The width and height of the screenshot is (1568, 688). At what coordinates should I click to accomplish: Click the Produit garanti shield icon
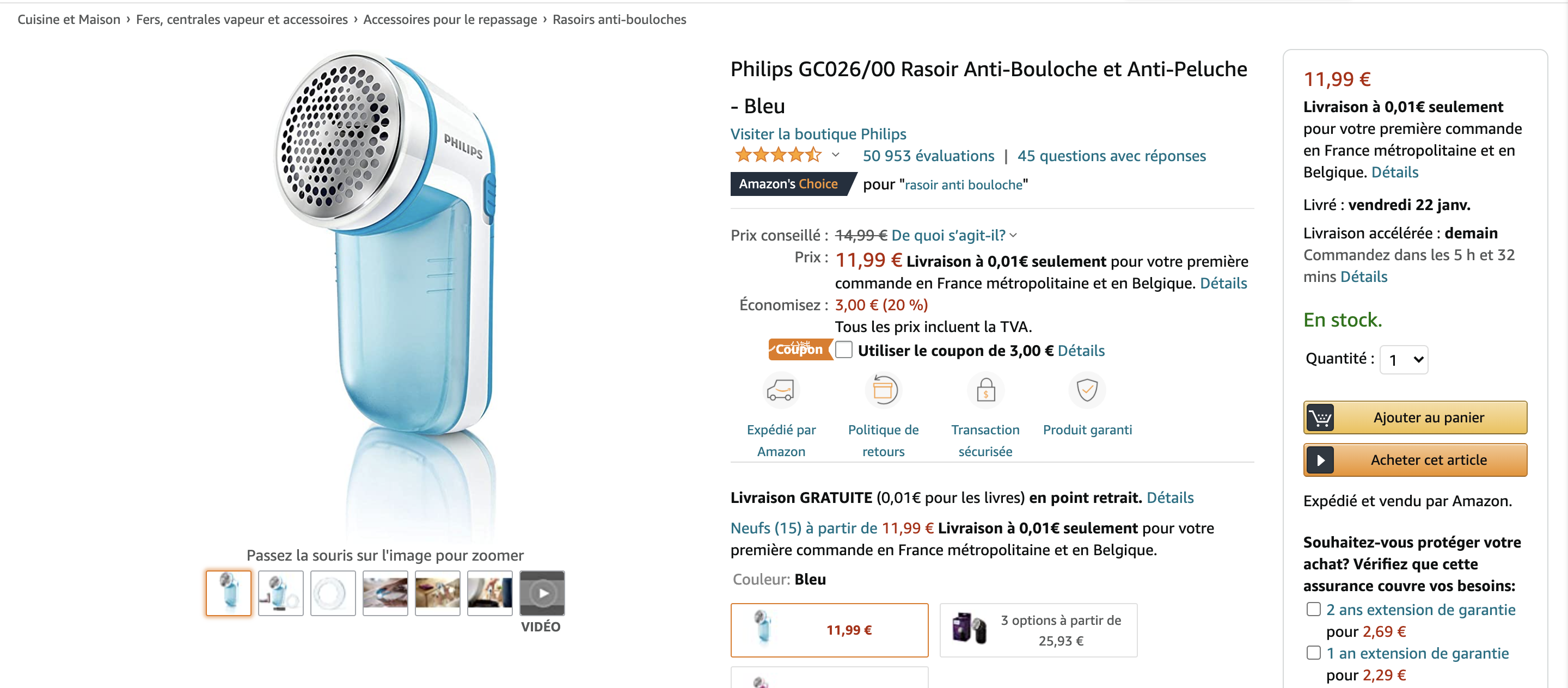pos(1087,390)
